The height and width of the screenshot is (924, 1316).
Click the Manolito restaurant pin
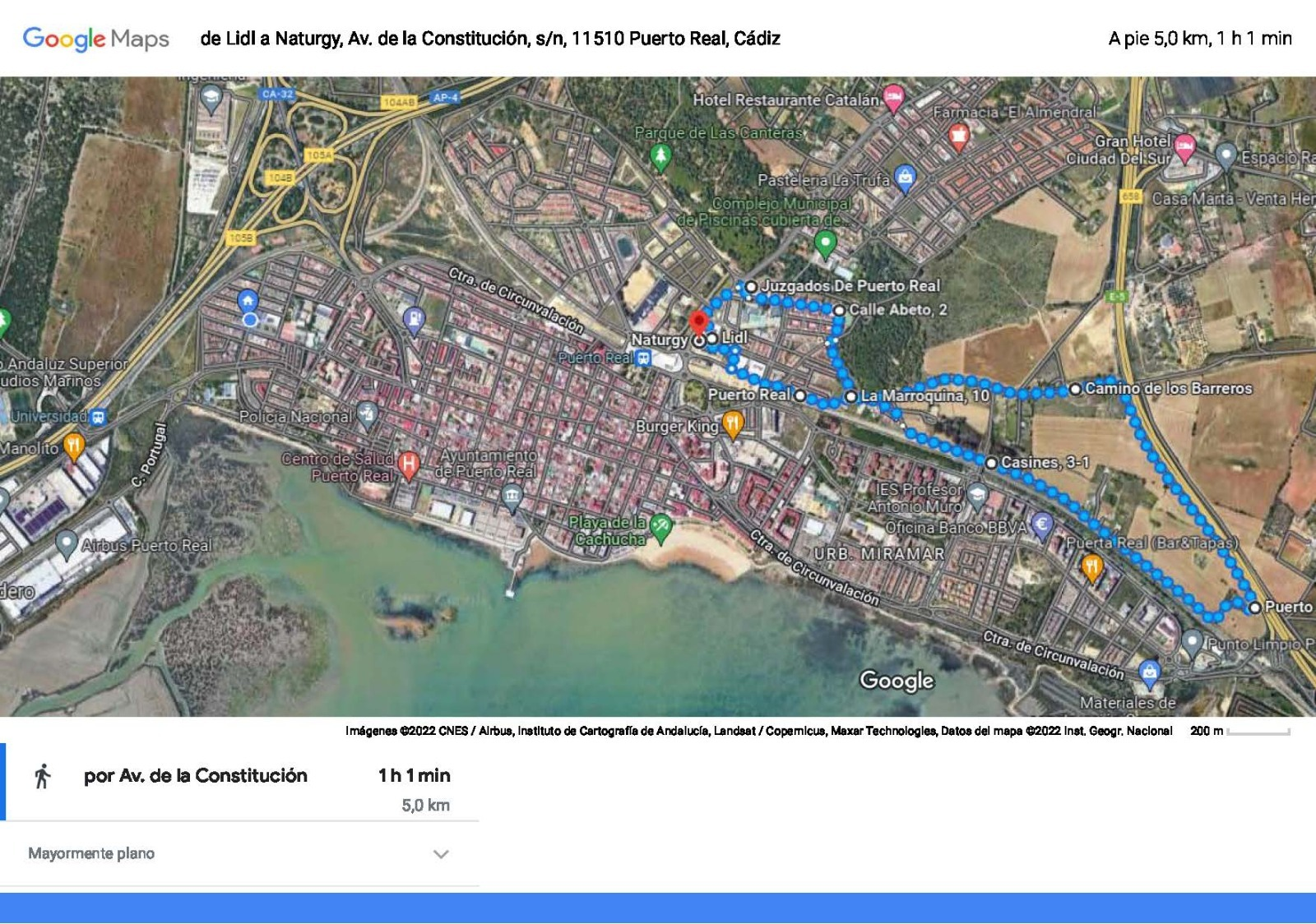[74, 446]
